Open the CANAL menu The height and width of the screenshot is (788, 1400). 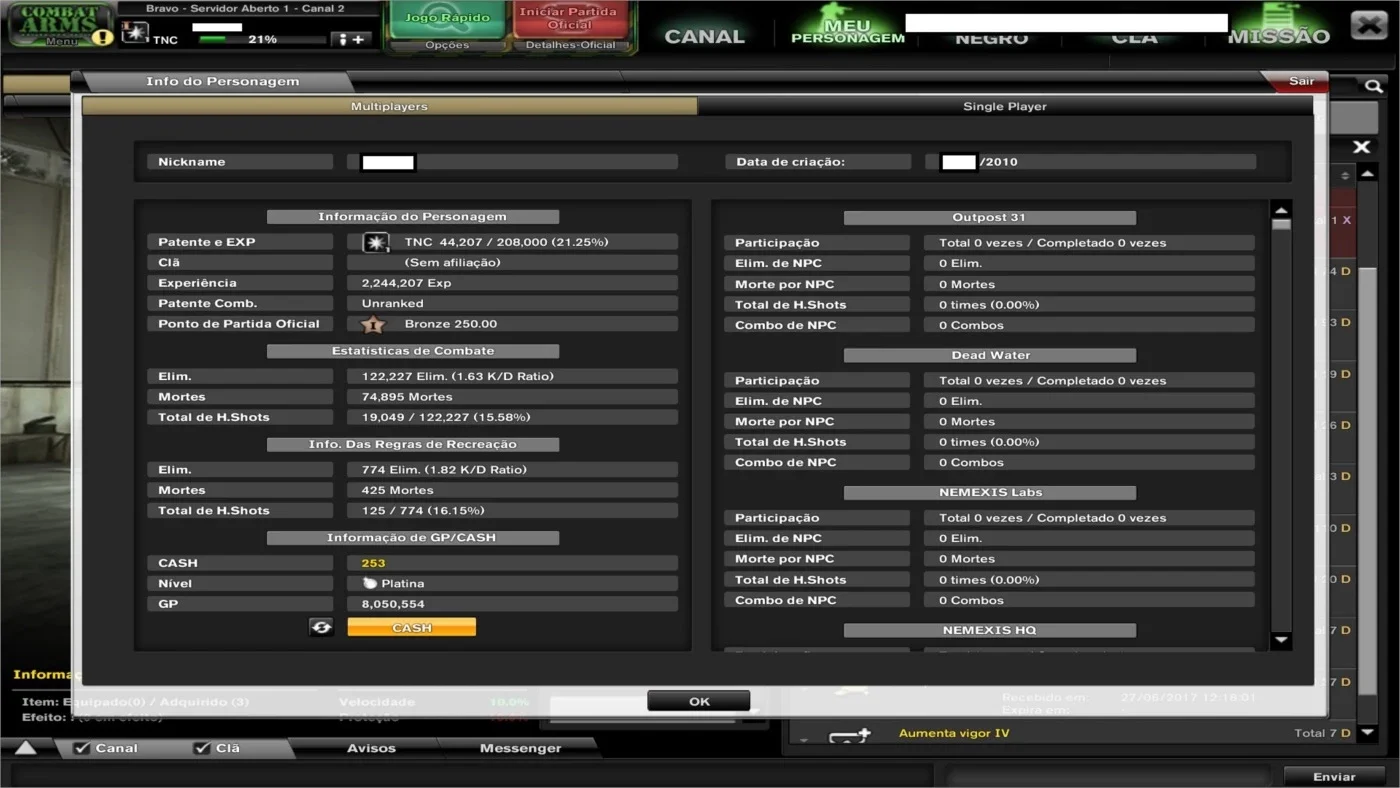(705, 37)
